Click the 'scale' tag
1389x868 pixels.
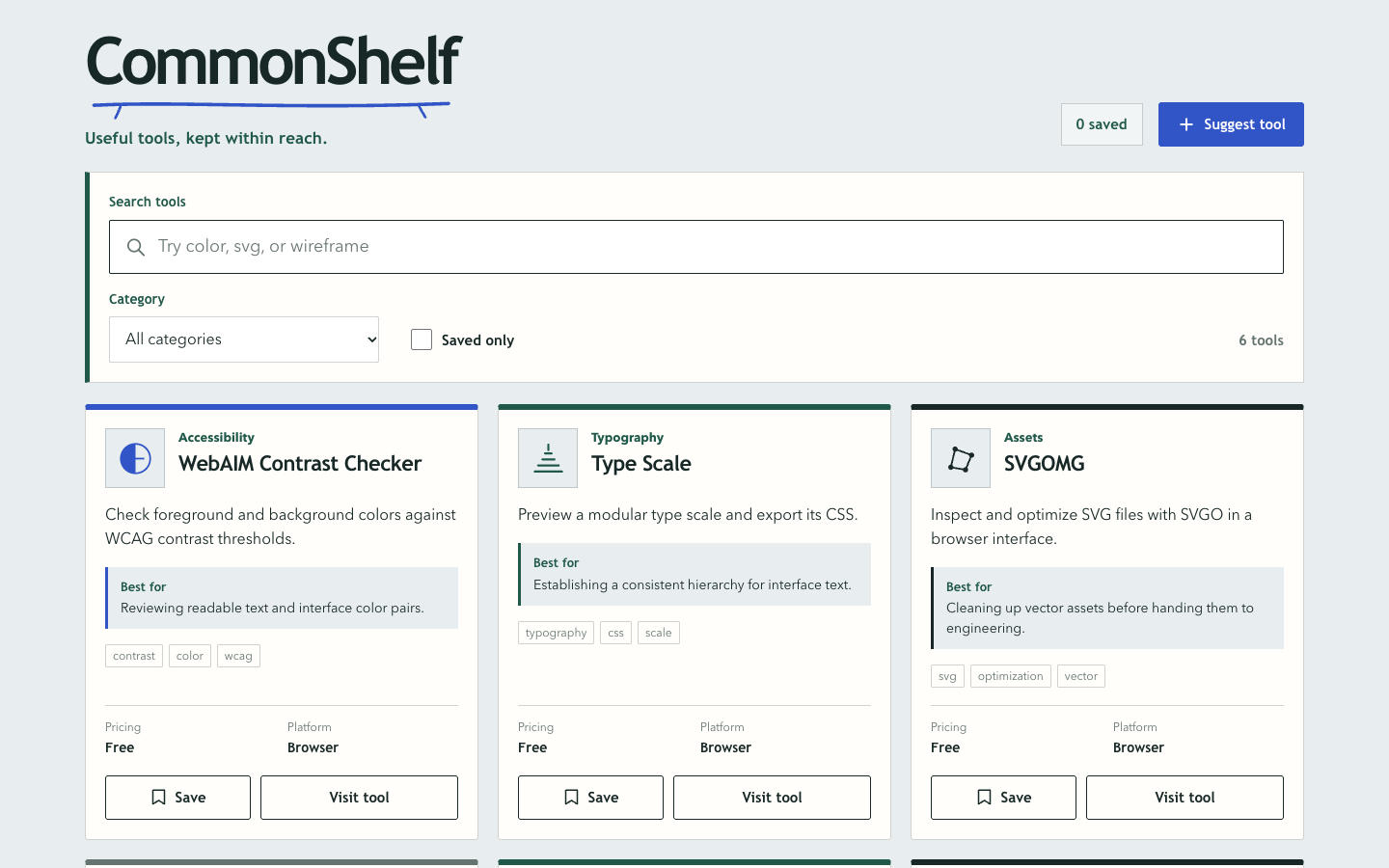tap(659, 633)
